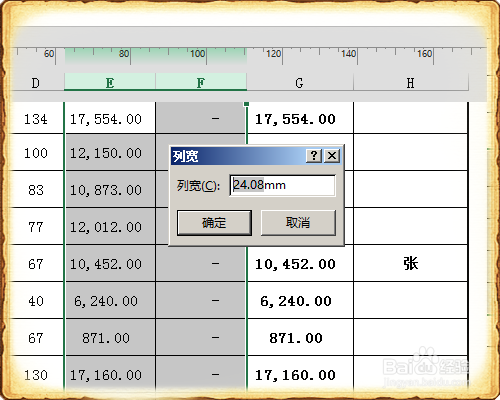Click the help question mark icon in dialog
500x400 pixels.
pyautogui.click(x=314, y=156)
